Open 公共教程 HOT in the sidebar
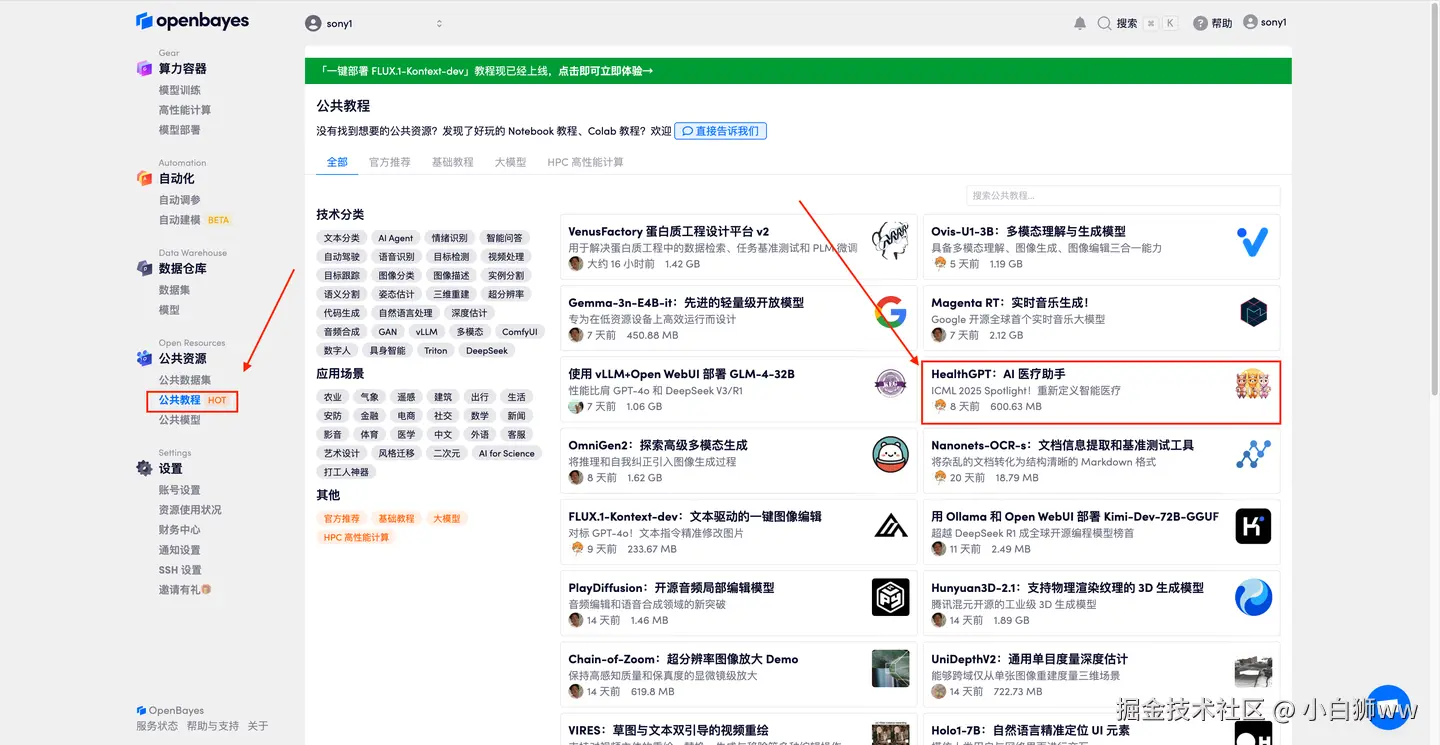 (193, 400)
